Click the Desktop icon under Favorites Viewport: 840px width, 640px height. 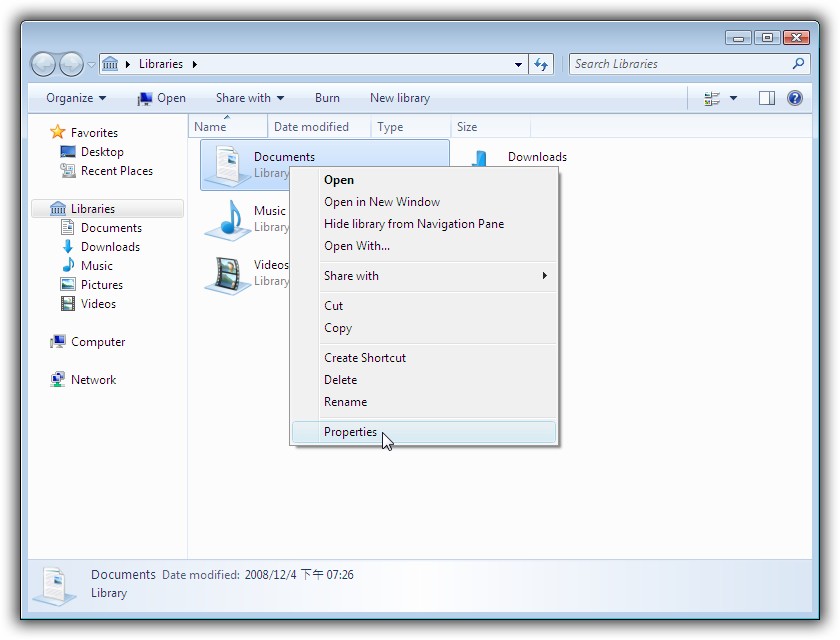68,152
